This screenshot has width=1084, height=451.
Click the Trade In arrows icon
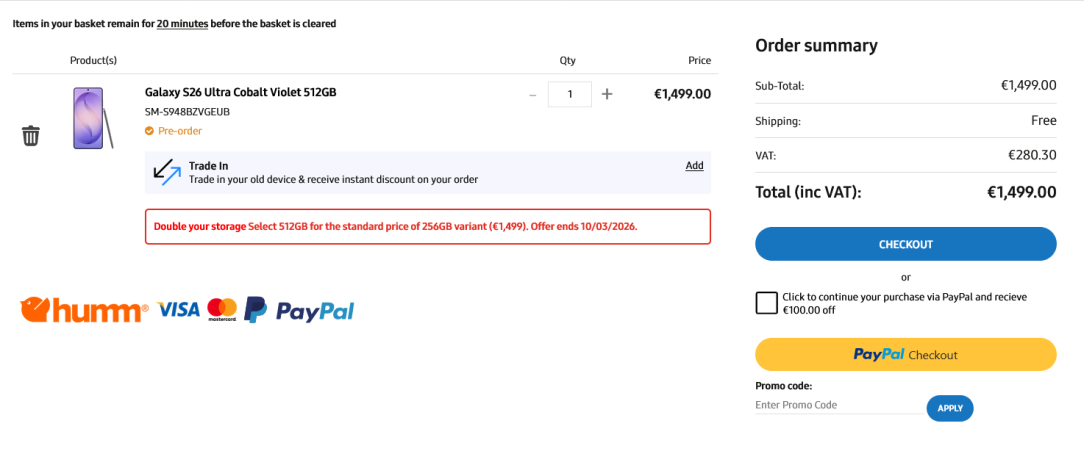coord(166,172)
